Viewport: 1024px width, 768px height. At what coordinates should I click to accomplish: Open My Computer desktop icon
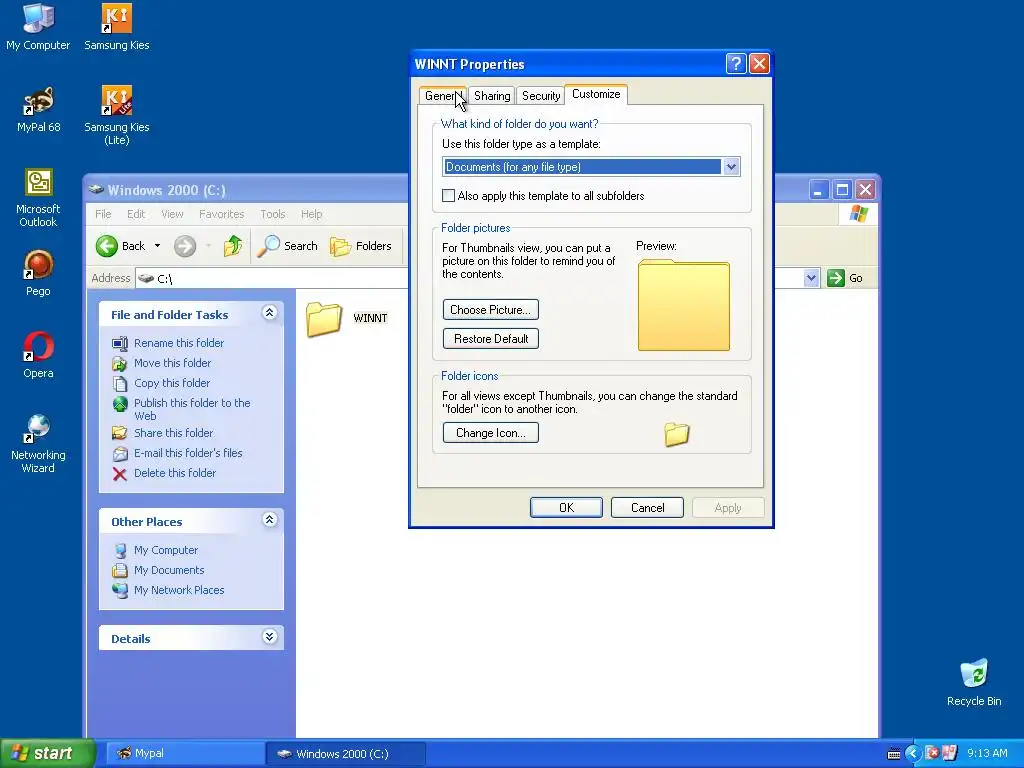point(38,27)
